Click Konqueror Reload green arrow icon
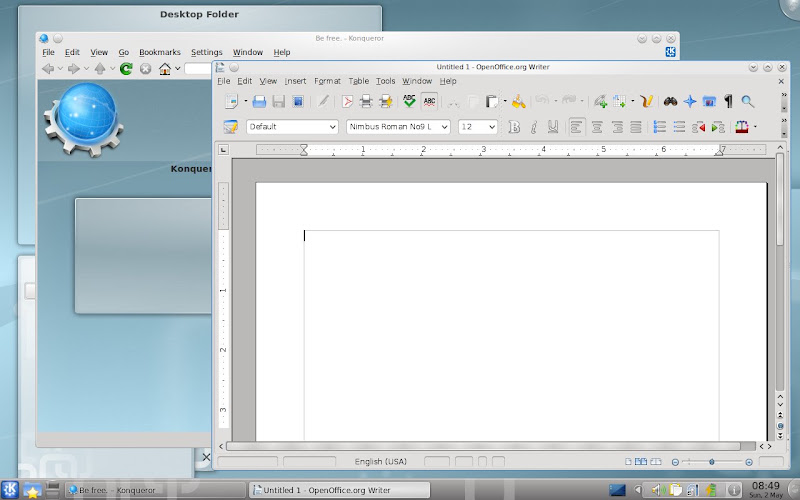The width and height of the screenshot is (800, 500). [126, 68]
